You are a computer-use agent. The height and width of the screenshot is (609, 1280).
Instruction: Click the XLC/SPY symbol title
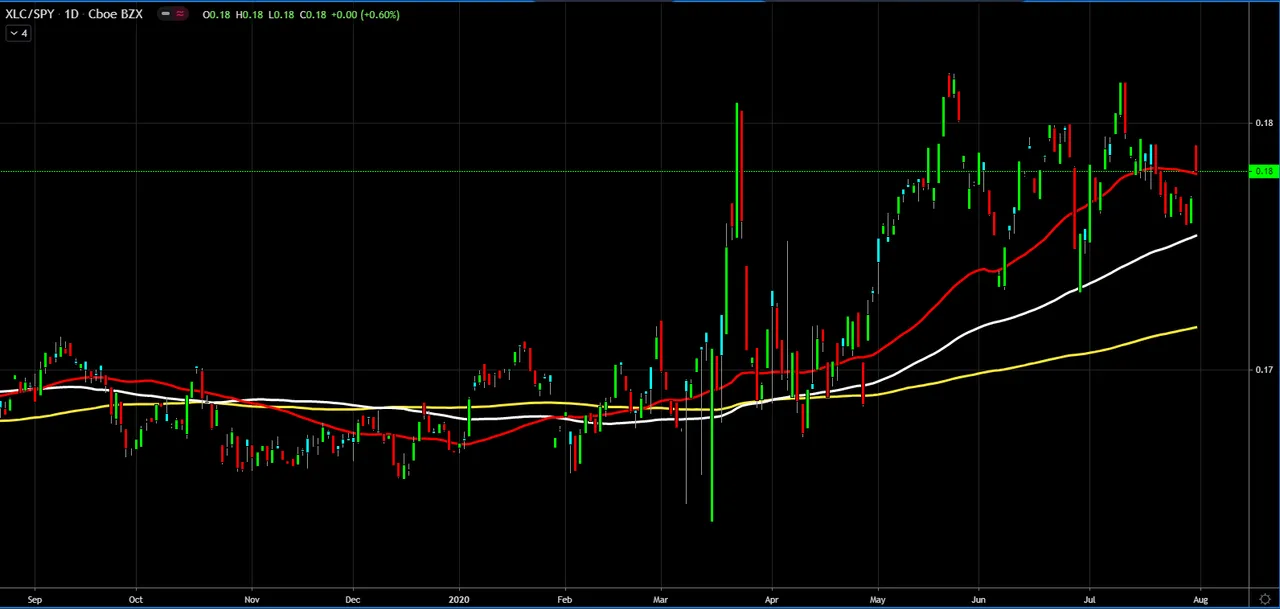coord(29,14)
